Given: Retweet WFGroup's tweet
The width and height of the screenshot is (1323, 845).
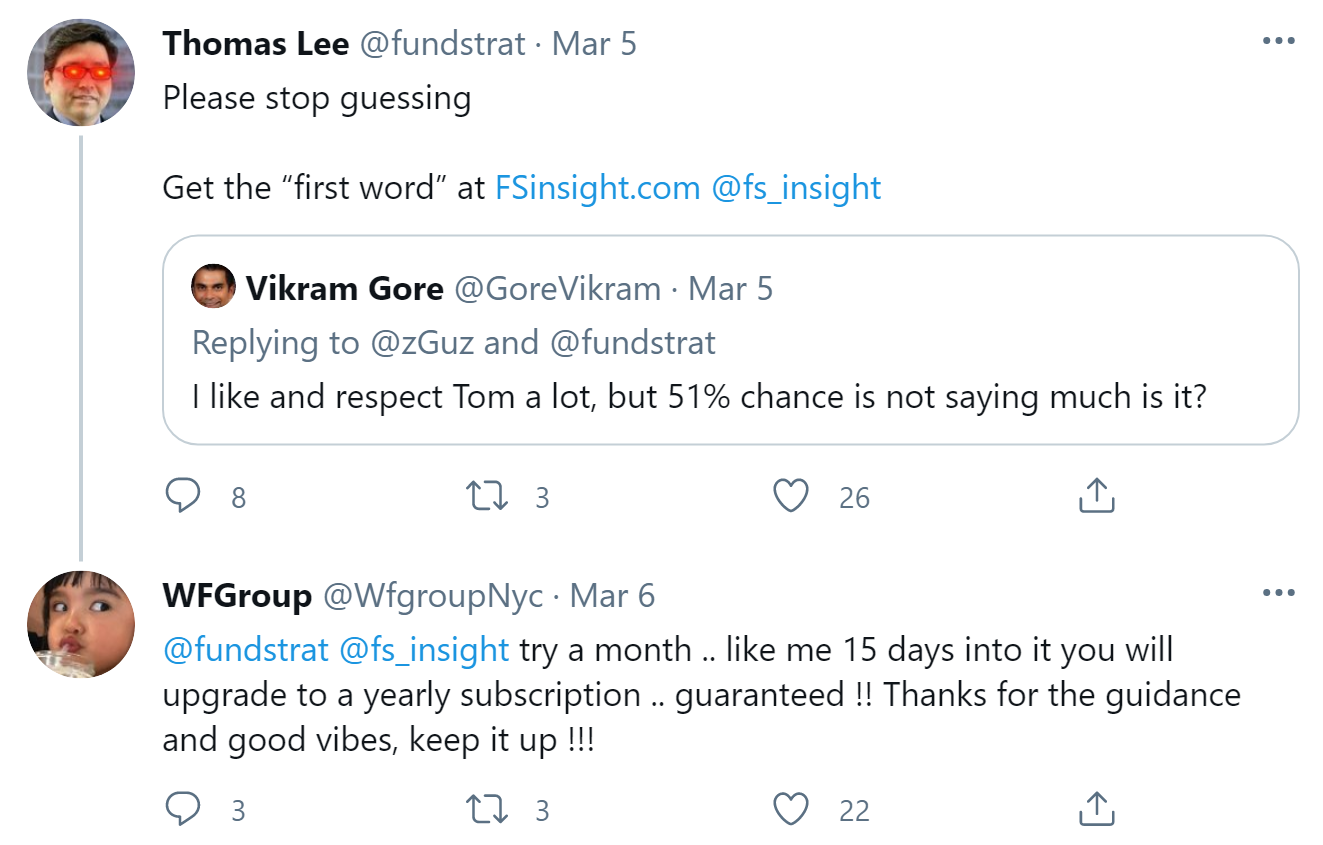Looking at the screenshot, I should 488,808.
